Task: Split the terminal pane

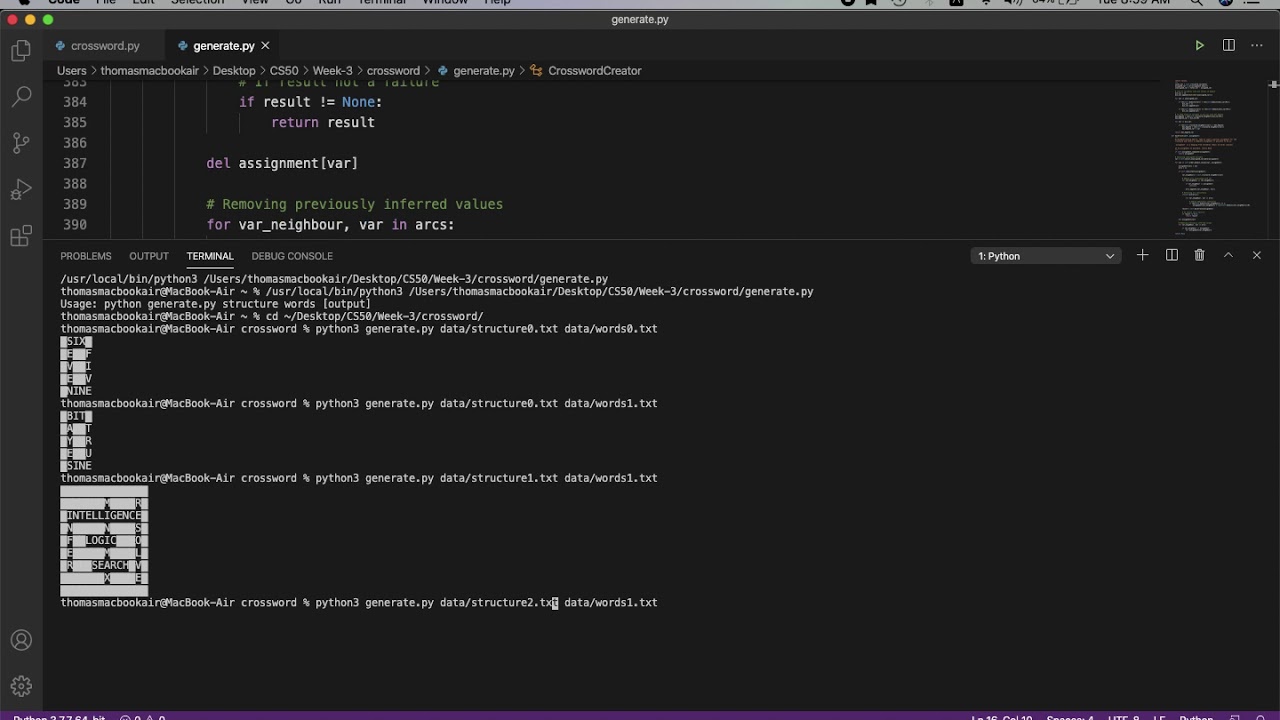Action: point(1171,255)
